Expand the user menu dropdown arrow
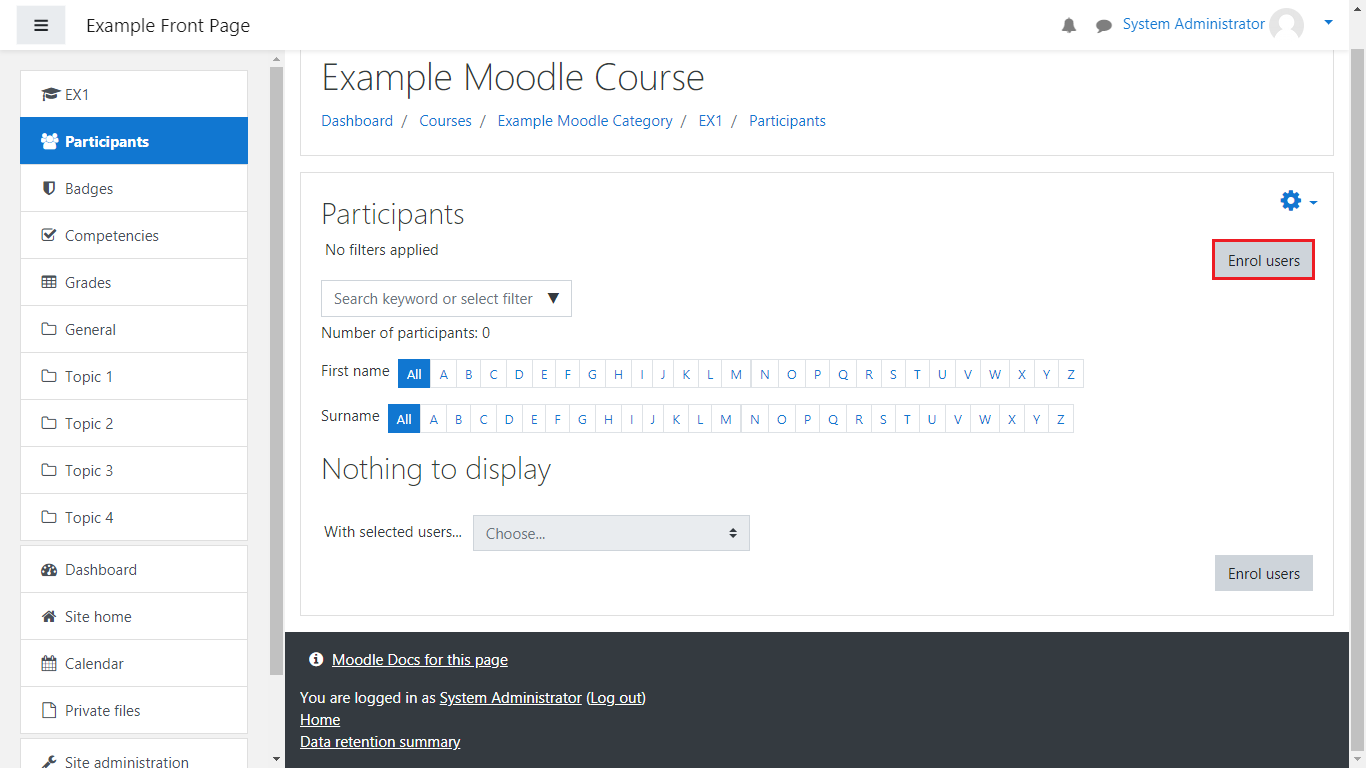 pos(1328,22)
